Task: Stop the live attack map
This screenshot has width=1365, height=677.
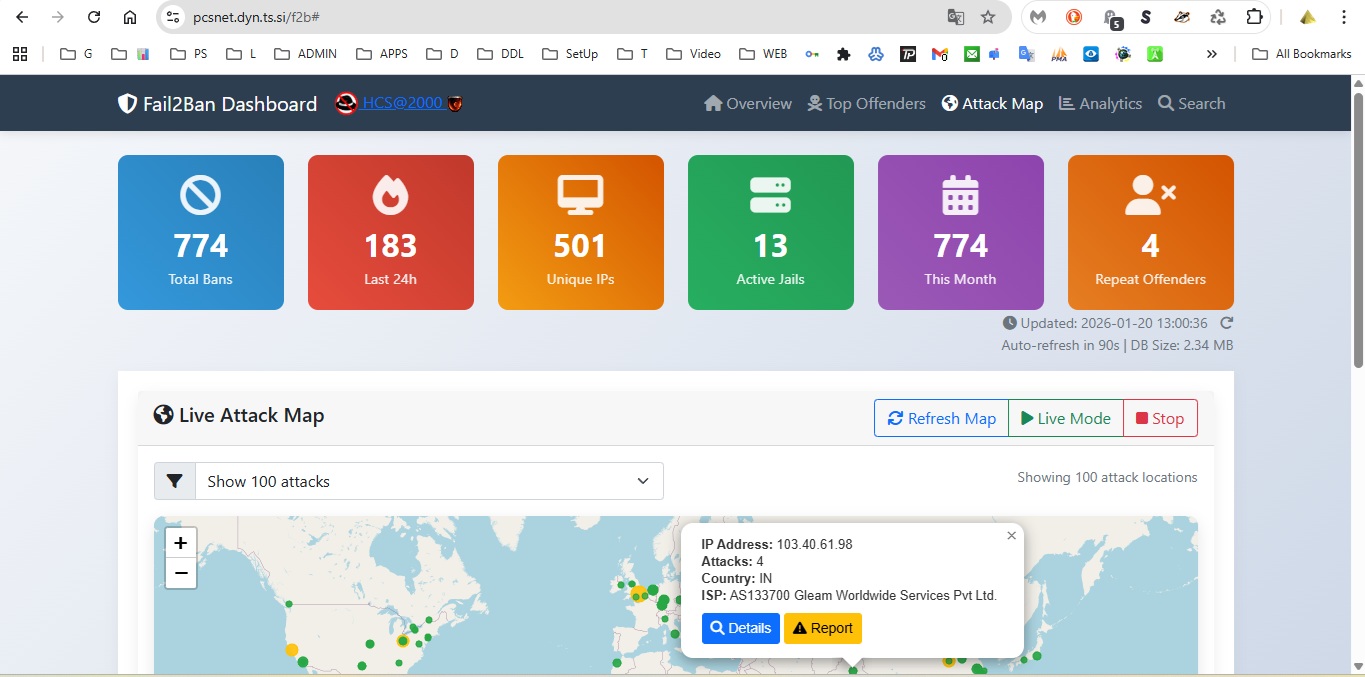Action: (1160, 419)
